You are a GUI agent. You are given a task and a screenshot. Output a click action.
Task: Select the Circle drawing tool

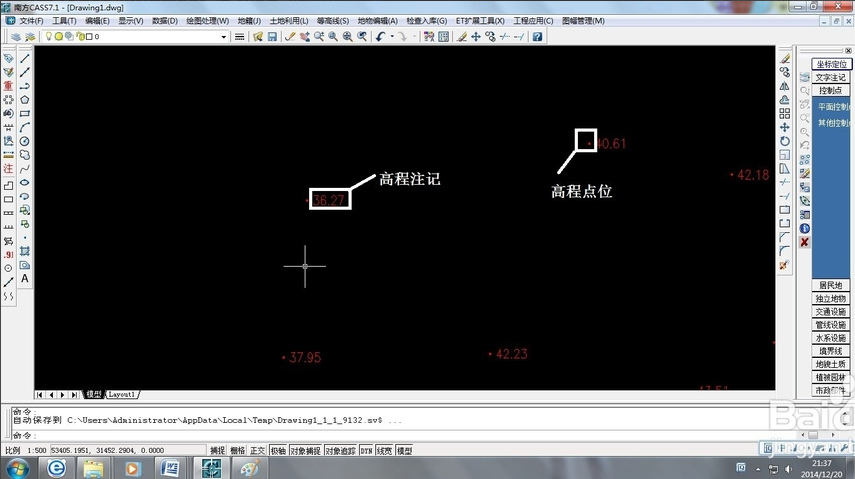point(25,141)
